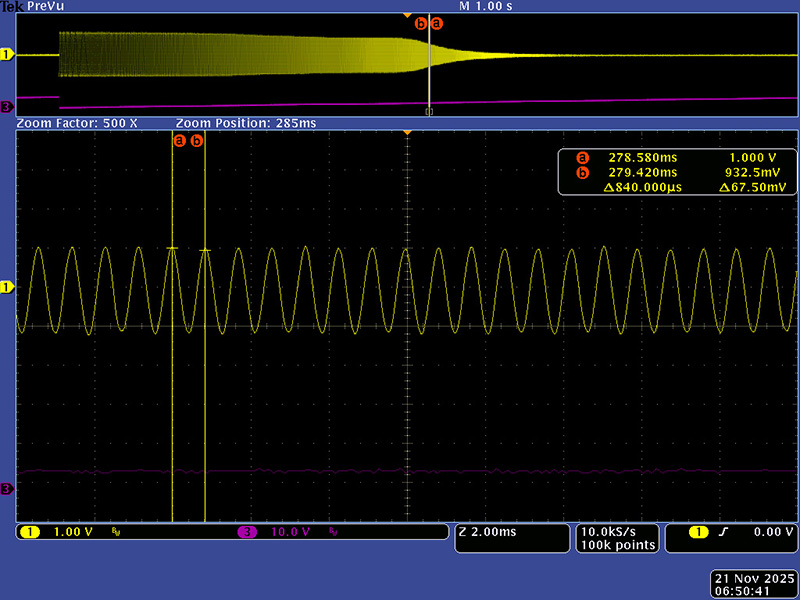Select the channel 3 marker in the overview
This screenshot has height=600, width=800.
pyautogui.click(x=7, y=106)
